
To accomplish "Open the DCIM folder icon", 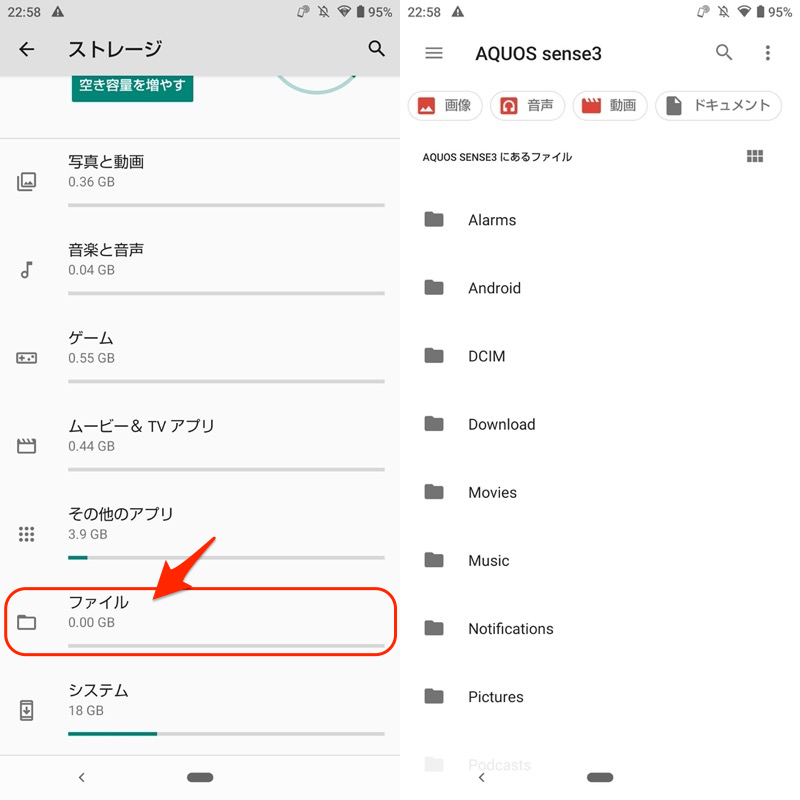I will (x=434, y=356).
